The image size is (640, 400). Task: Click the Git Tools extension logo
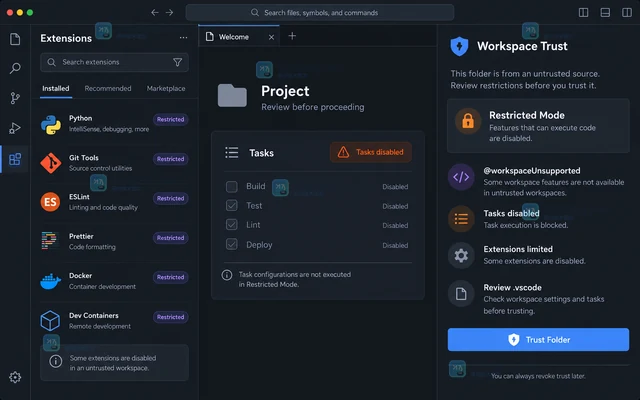tap(51, 163)
